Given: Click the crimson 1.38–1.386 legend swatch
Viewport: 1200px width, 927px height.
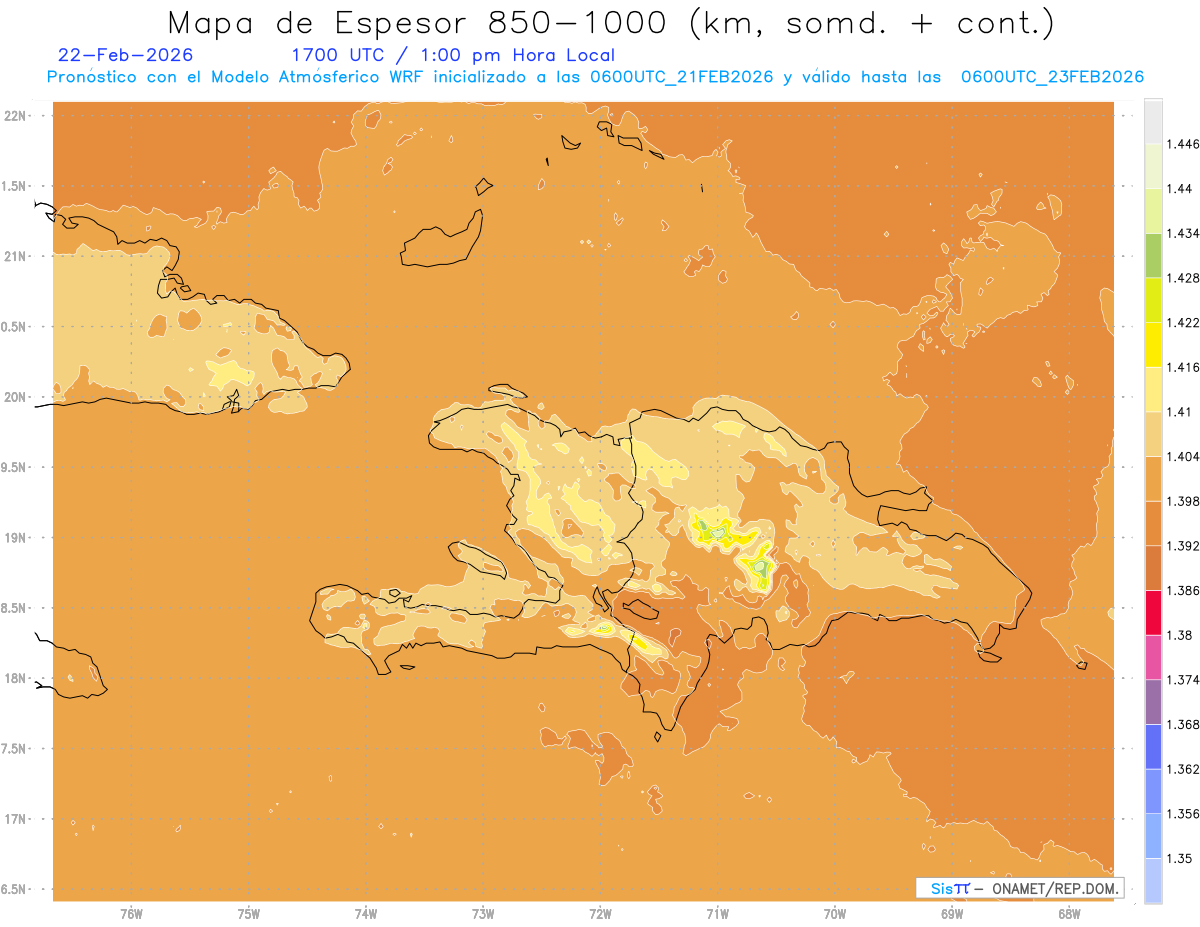Looking at the screenshot, I should pos(1153,612).
